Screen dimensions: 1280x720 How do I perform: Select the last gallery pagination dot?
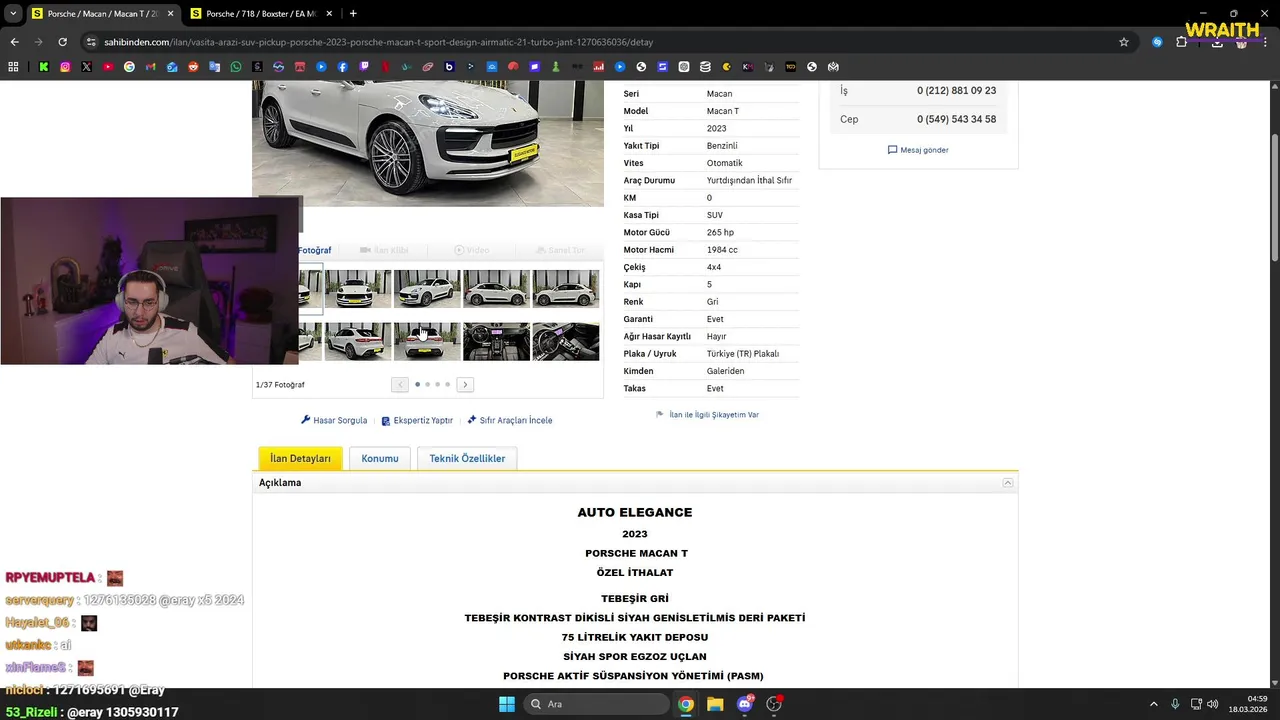coord(447,385)
